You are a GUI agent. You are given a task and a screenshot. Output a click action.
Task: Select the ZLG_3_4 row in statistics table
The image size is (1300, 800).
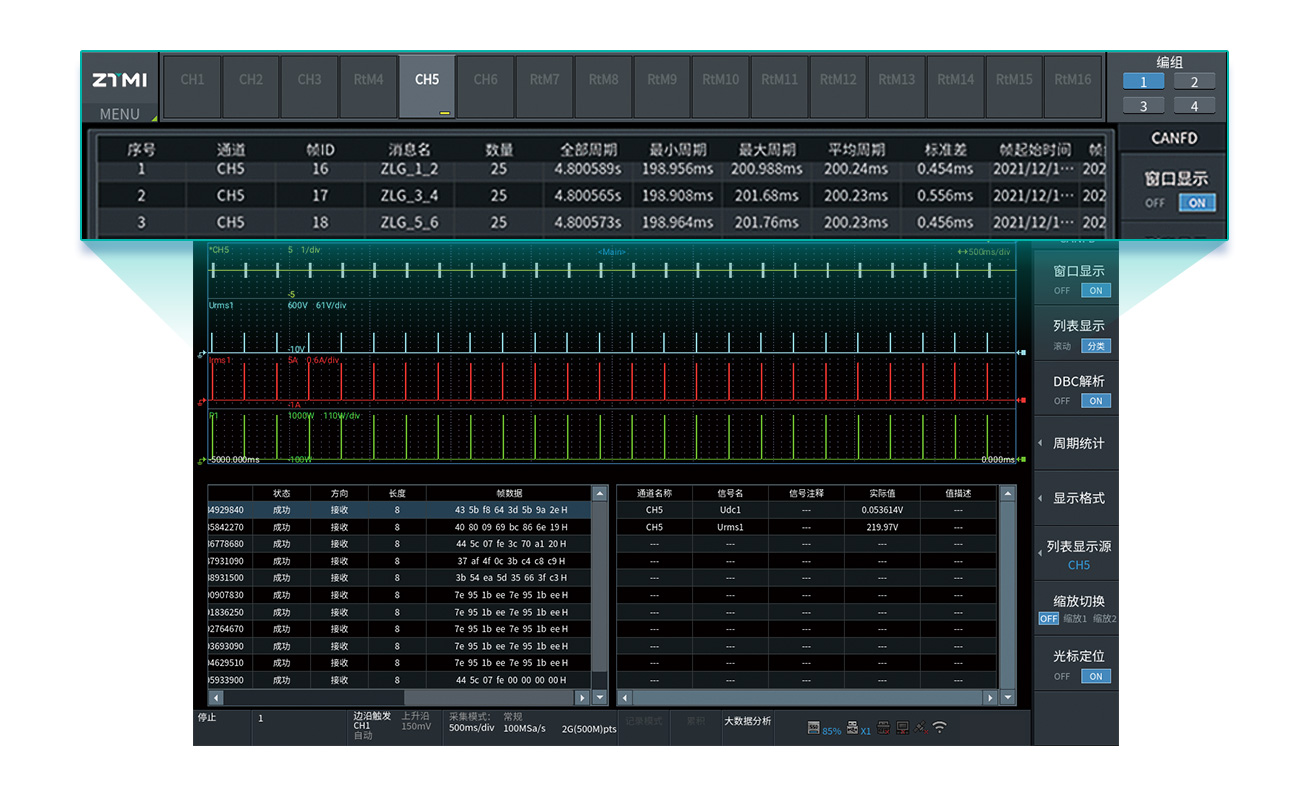point(410,196)
